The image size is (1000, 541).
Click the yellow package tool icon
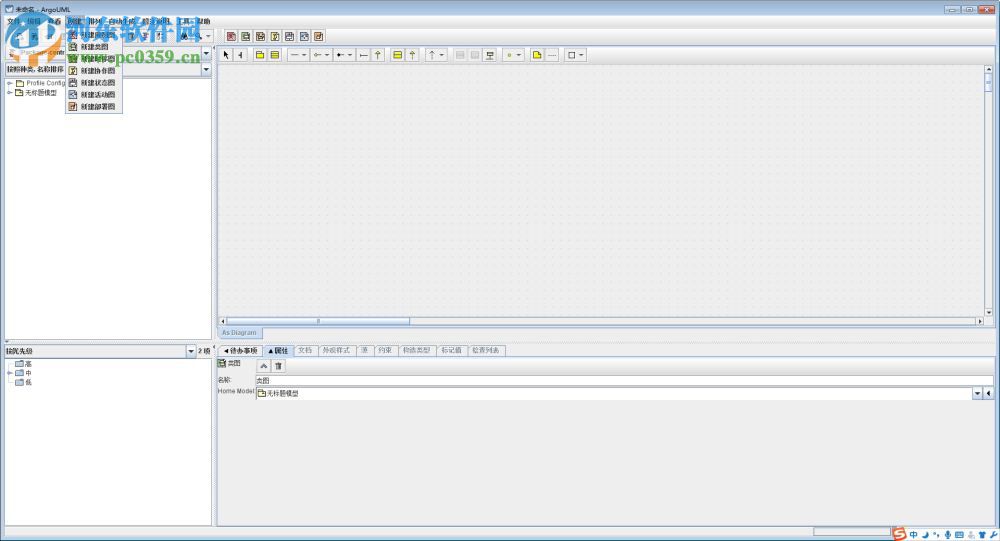point(260,55)
